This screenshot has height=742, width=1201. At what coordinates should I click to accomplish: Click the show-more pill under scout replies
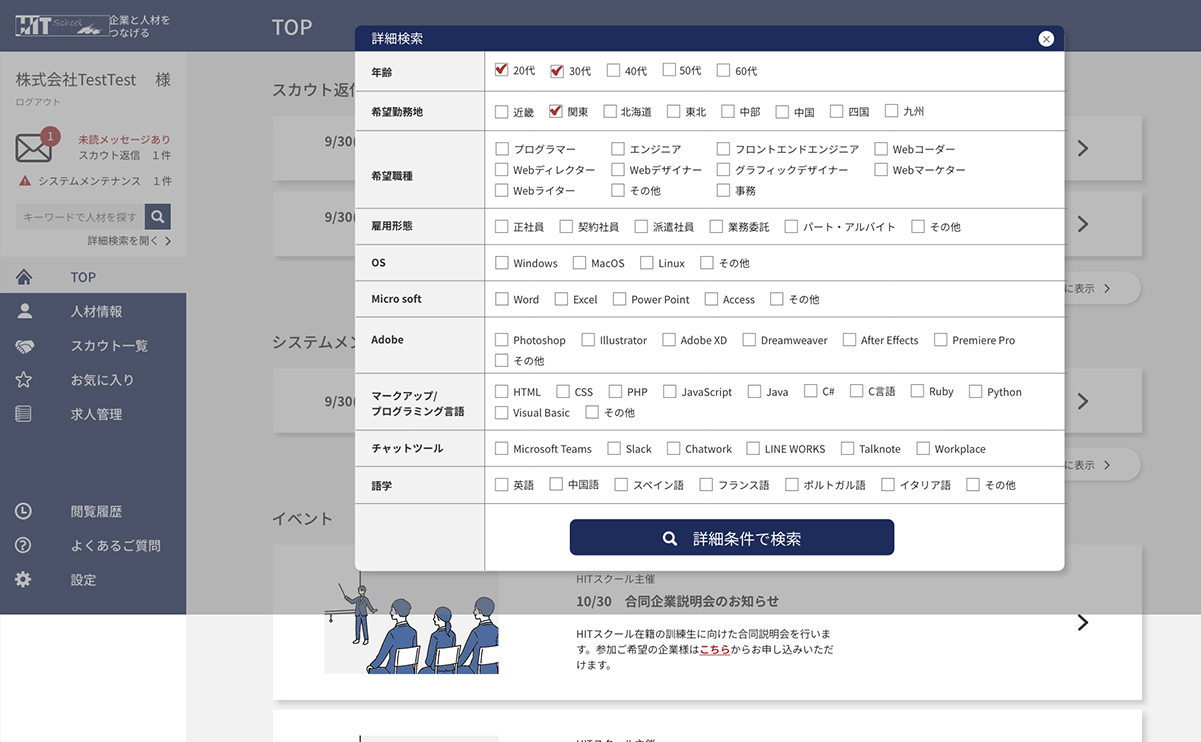pos(1102,288)
